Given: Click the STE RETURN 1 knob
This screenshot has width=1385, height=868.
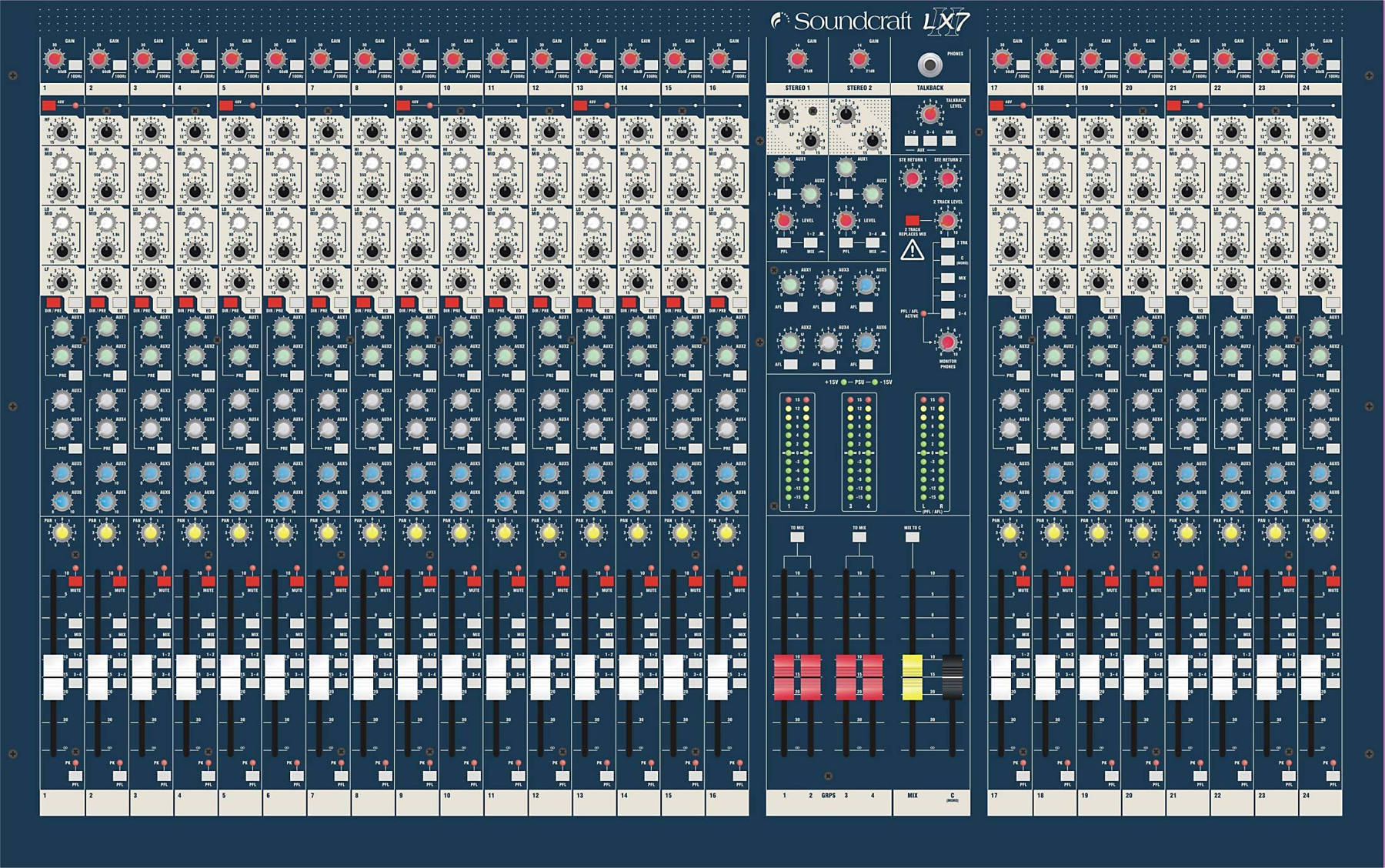Looking at the screenshot, I should pyautogui.click(x=913, y=178).
